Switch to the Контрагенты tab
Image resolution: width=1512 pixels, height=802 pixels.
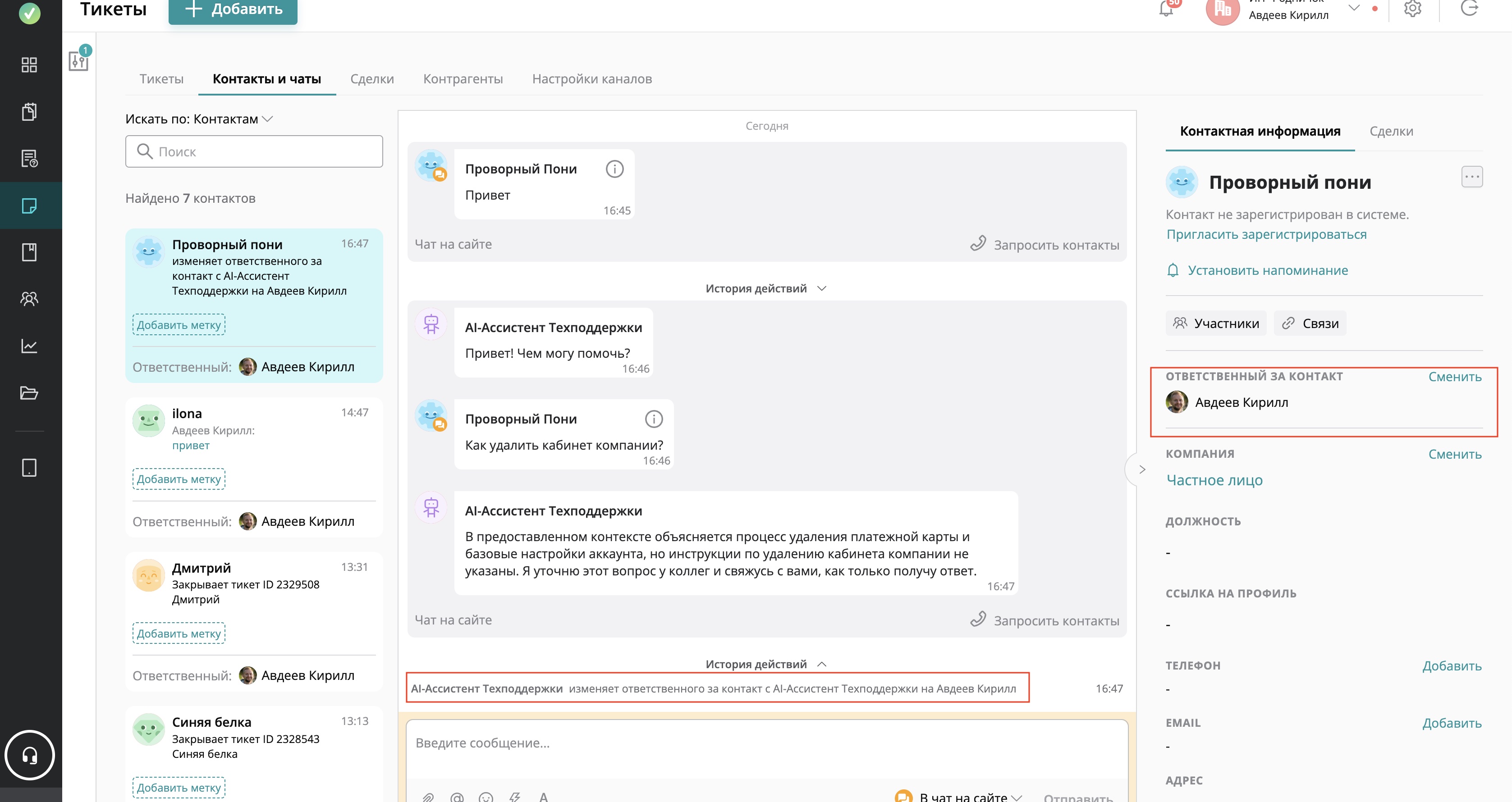click(x=463, y=79)
